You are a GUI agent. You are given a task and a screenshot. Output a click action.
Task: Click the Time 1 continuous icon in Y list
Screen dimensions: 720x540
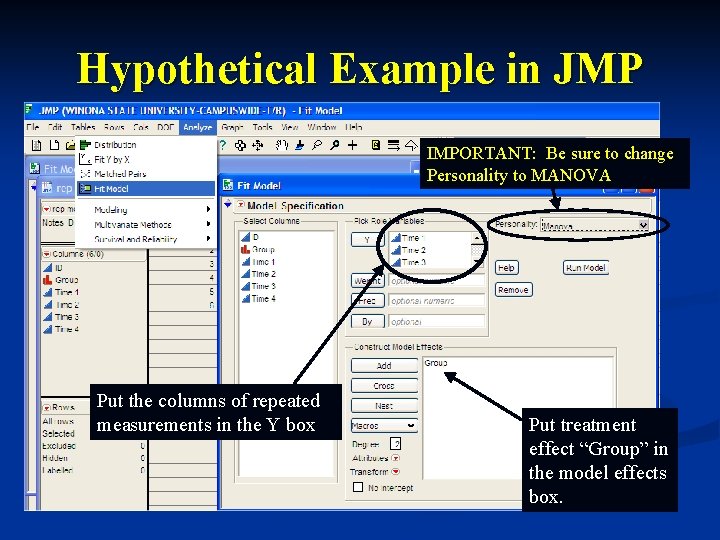point(395,238)
